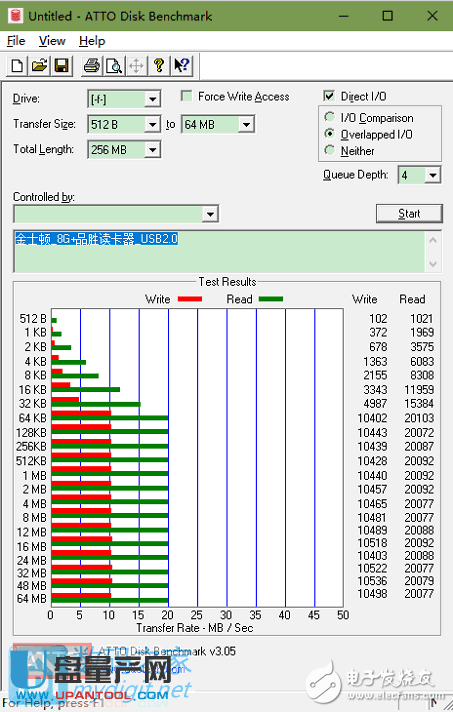Click the Start benchmark button

tap(409, 213)
